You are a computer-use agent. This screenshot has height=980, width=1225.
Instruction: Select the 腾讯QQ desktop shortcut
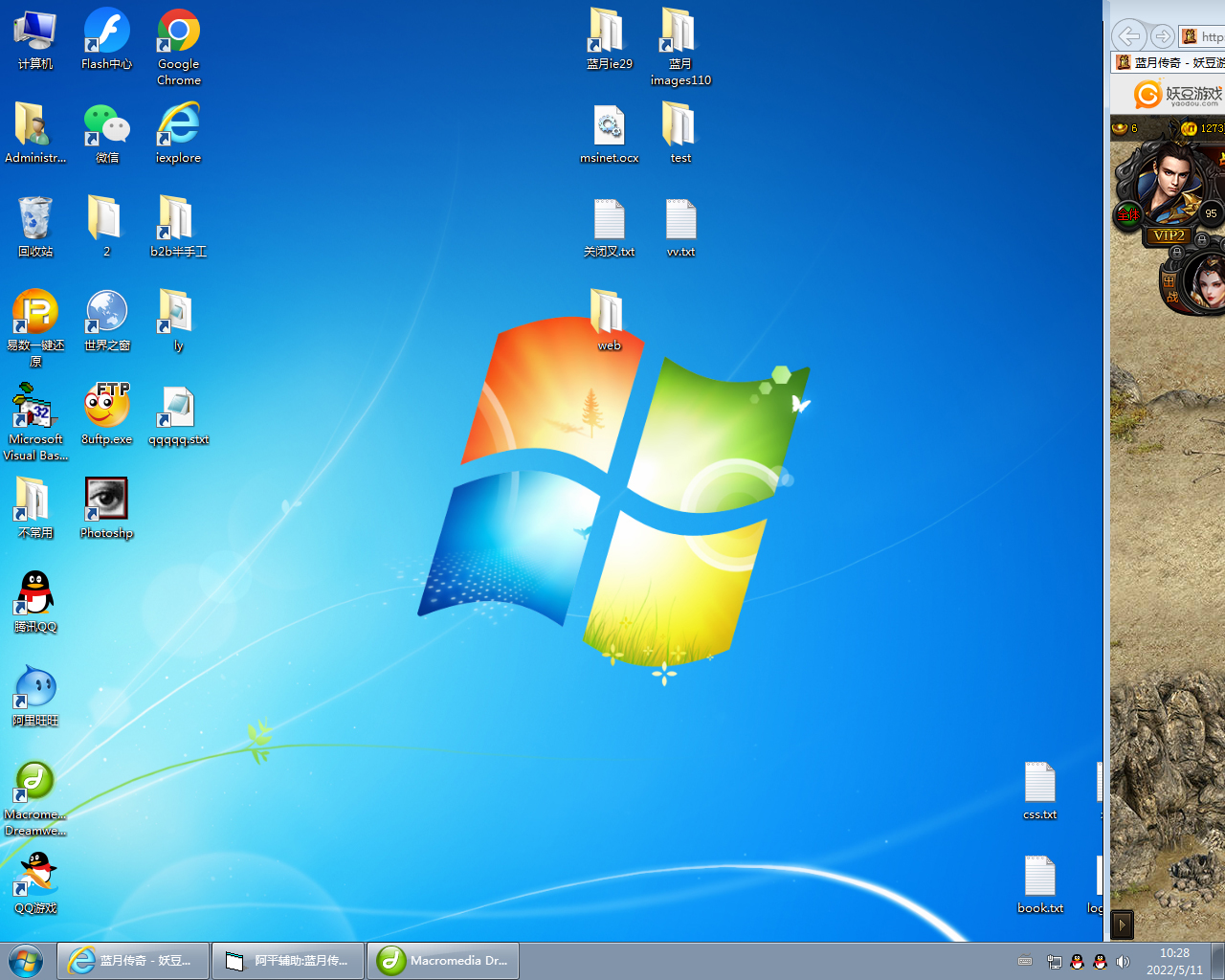[35, 602]
